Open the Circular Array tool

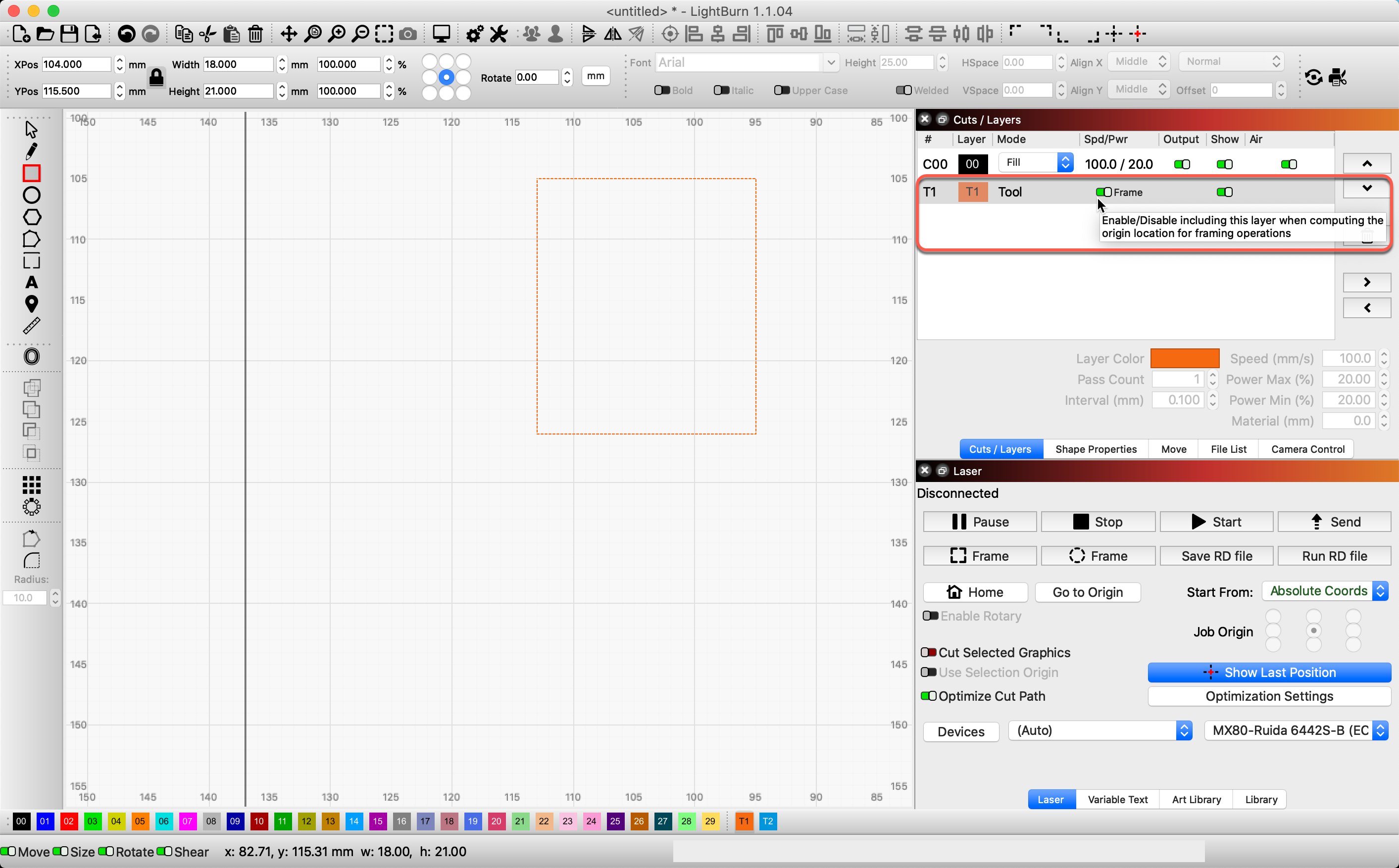click(x=32, y=507)
